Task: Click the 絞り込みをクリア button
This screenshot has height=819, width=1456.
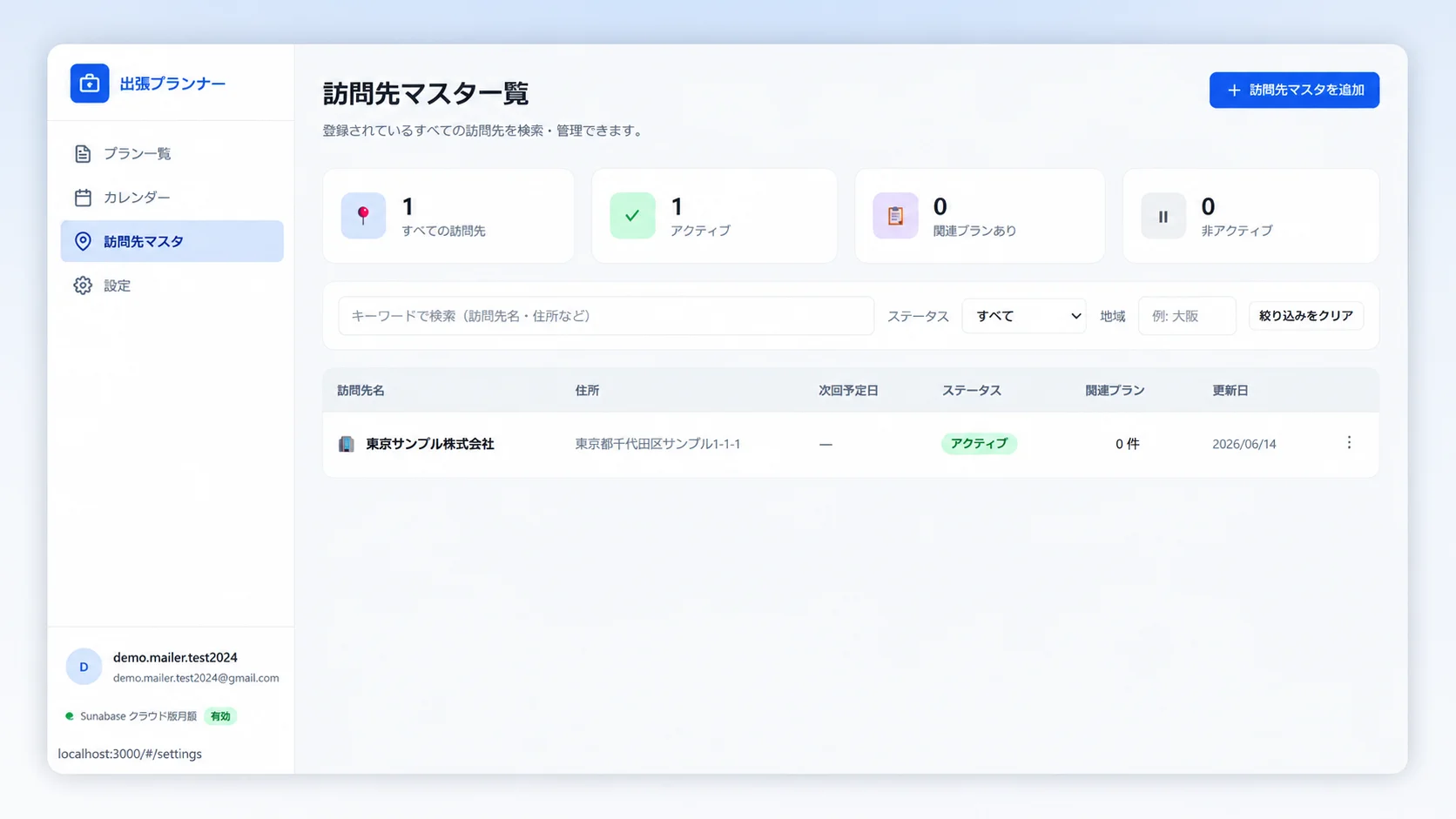Action: (1305, 316)
